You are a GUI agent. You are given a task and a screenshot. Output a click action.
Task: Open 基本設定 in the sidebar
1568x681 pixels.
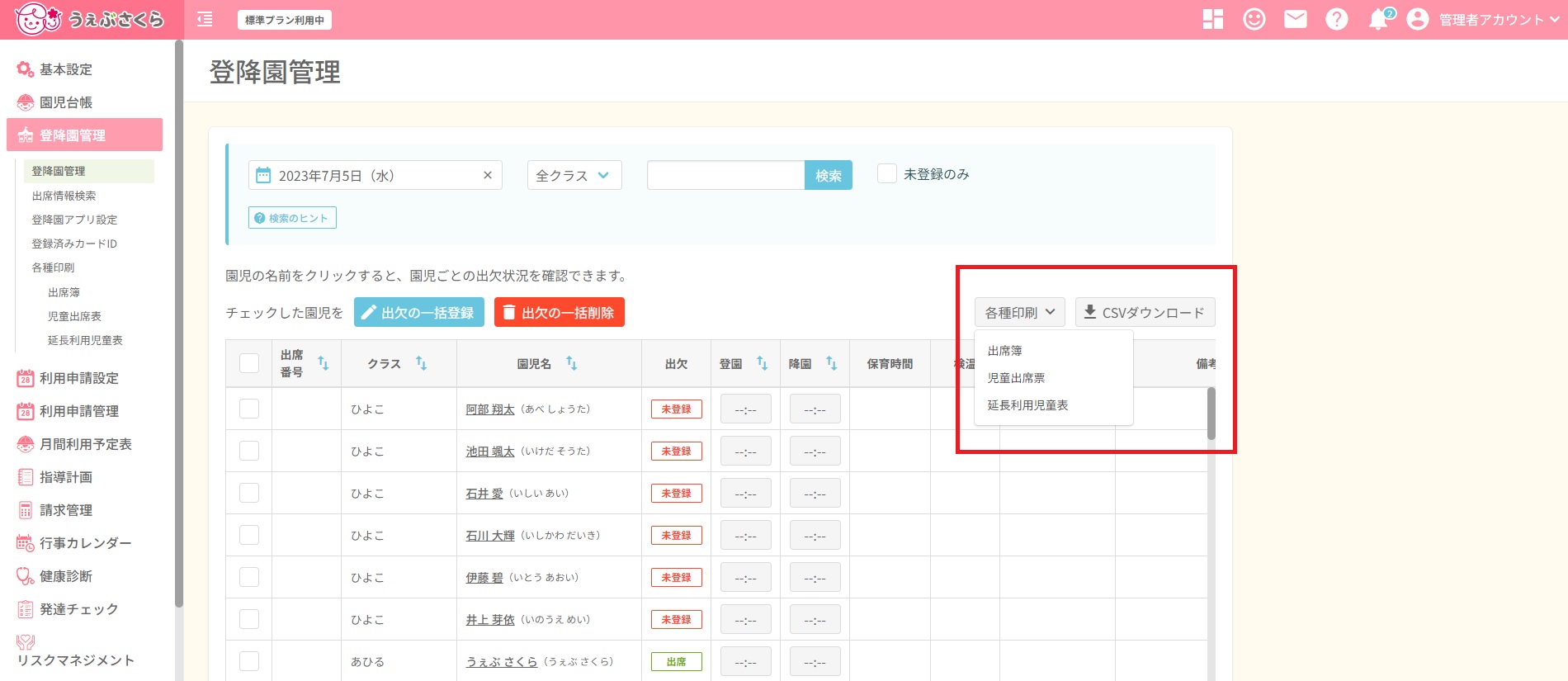click(66, 69)
